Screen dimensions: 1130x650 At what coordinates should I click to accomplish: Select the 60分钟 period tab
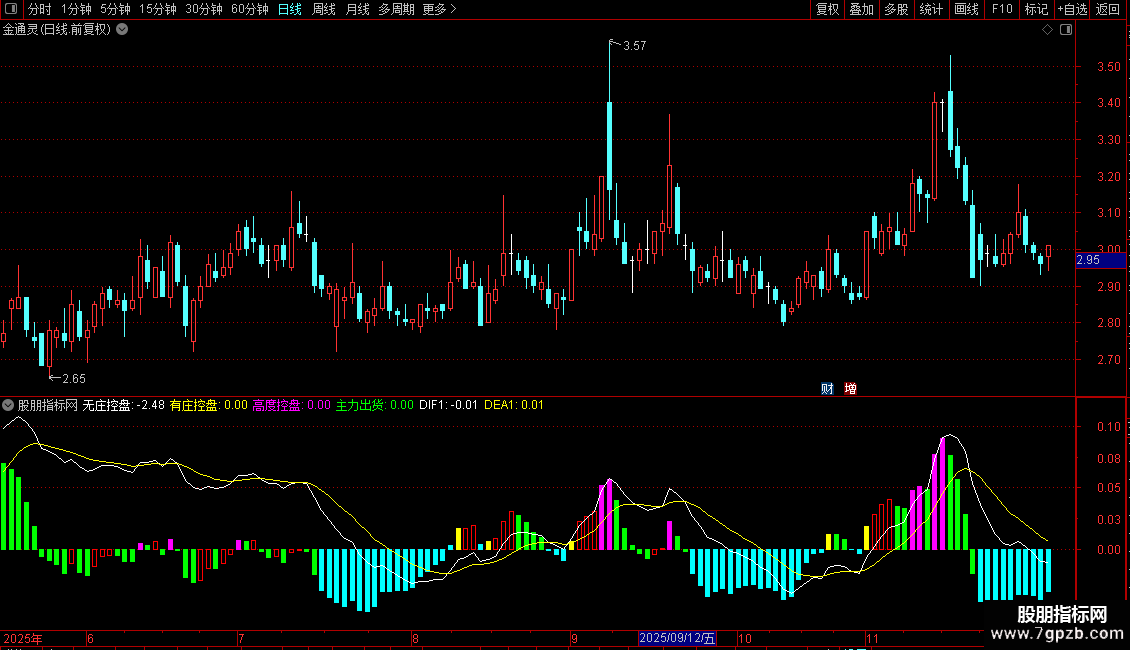click(x=249, y=10)
